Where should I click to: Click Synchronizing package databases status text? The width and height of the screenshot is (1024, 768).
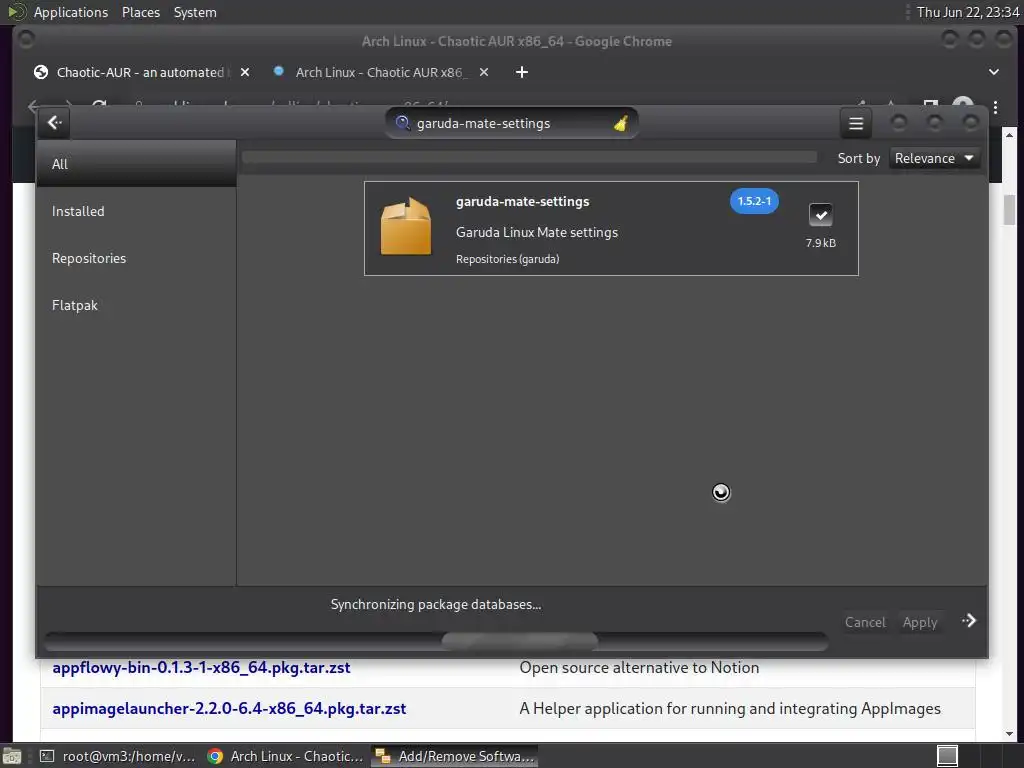(436, 604)
